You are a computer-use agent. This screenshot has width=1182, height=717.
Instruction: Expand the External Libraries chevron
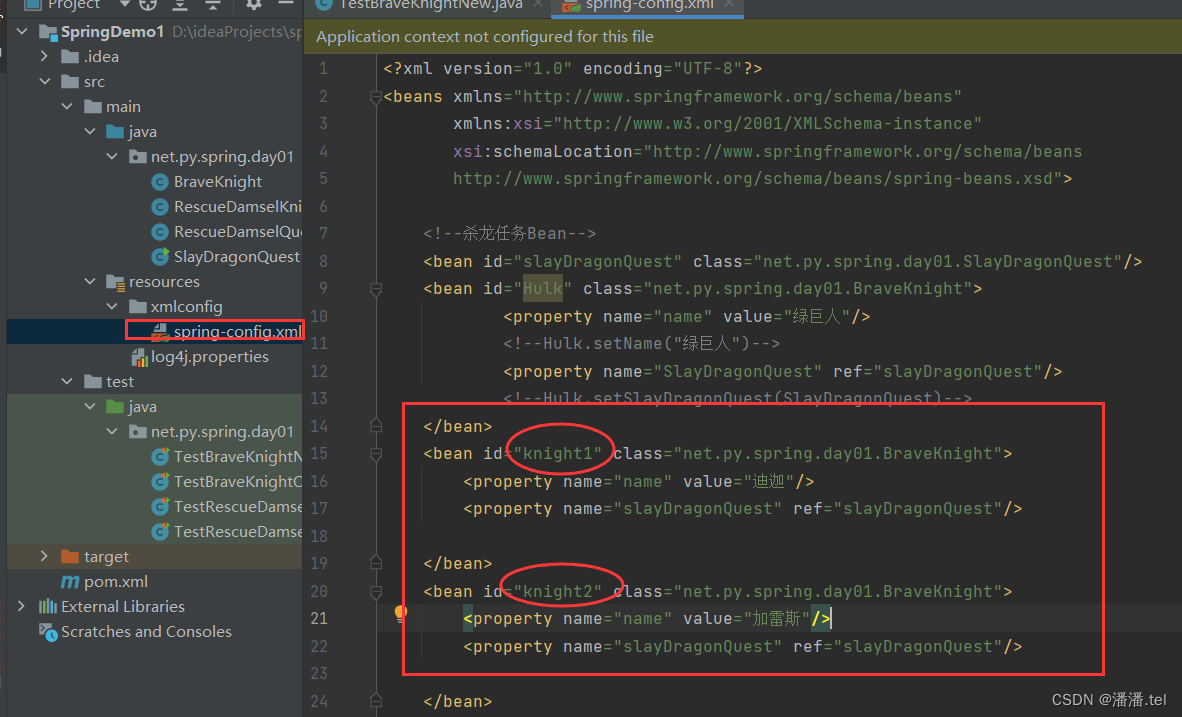pyautogui.click(x=21, y=606)
